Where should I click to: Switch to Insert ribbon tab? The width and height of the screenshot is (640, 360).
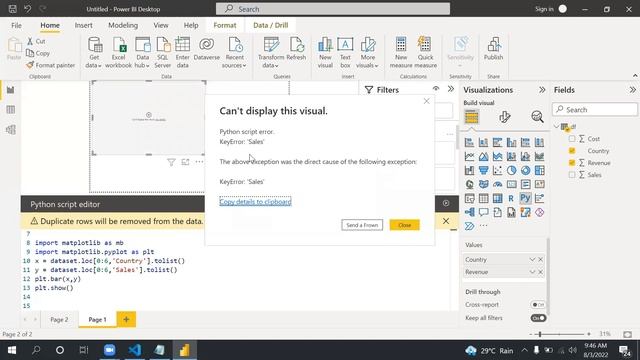pos(83,25)
